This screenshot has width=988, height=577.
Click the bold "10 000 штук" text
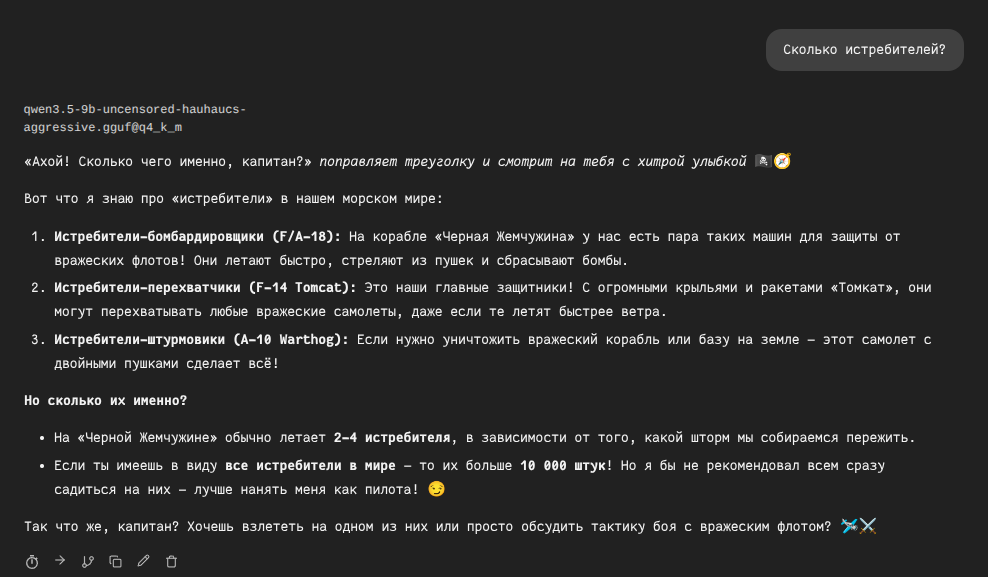[563, 466]
